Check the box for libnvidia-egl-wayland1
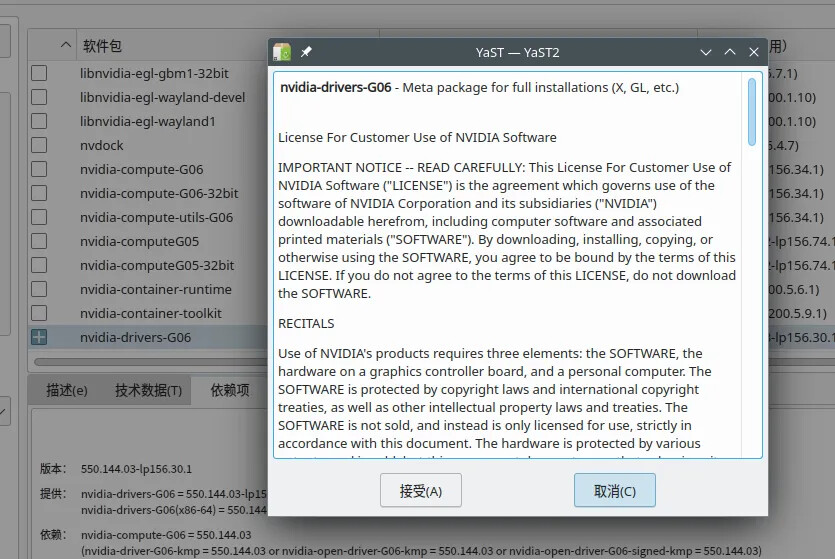The height and width of the screenshot is (559, 835). tap(39, 121)
